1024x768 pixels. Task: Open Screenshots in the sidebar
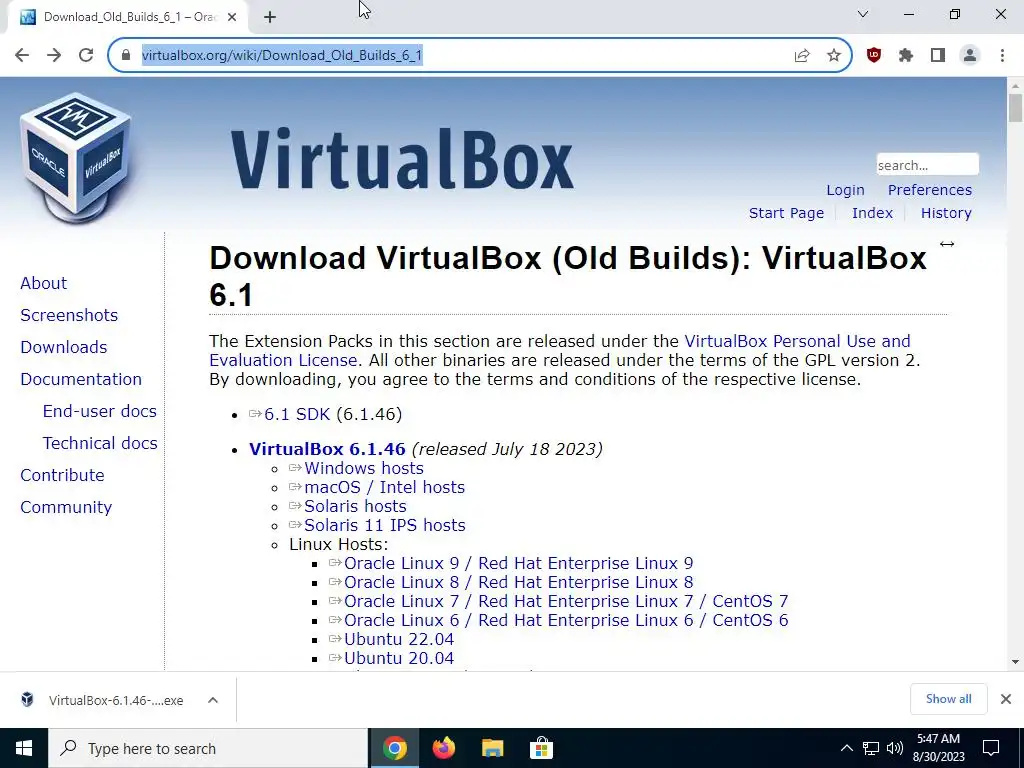(x=69, y=315)
